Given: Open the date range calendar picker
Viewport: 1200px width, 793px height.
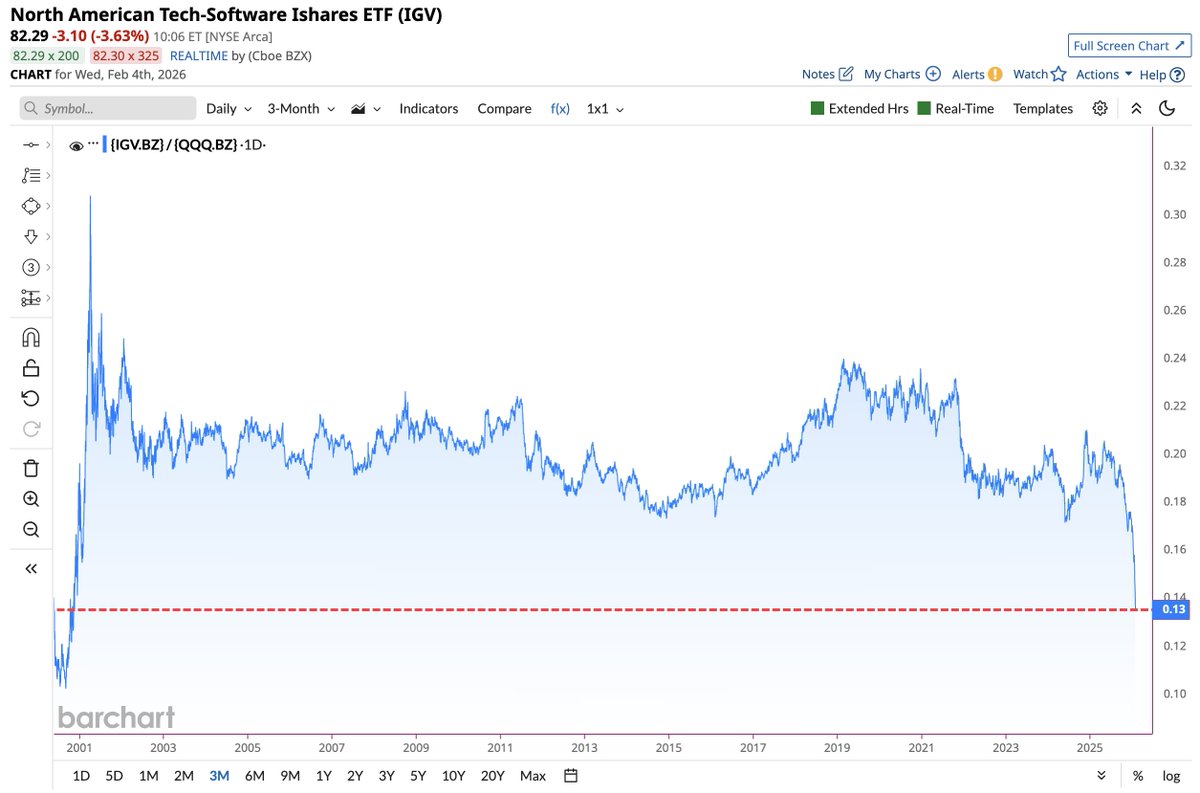Looking at the screenshot, I should [570, 775].
